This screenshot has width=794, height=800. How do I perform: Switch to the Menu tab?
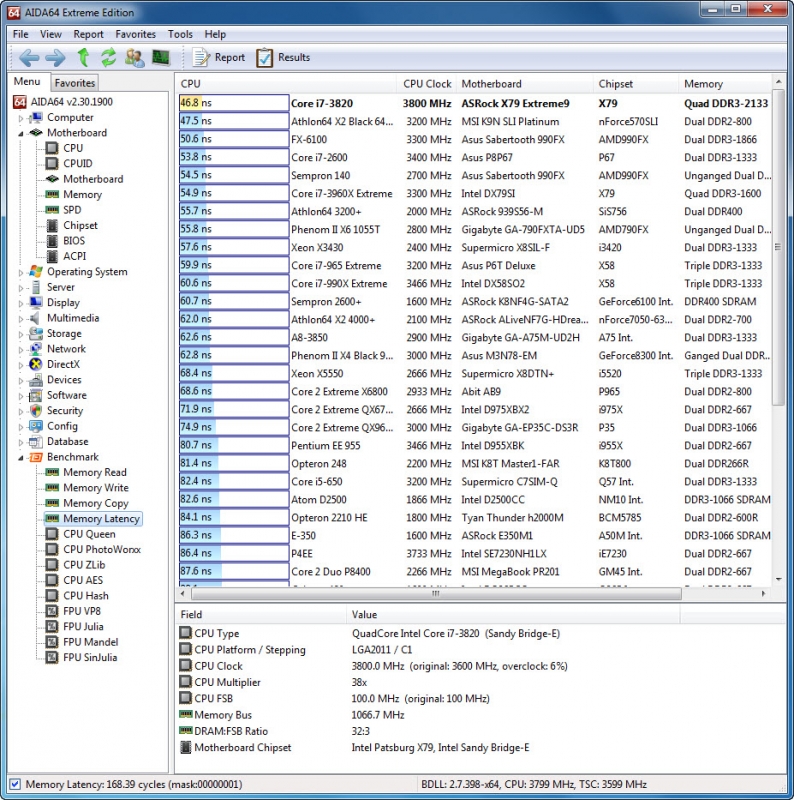tap(27, 82)
